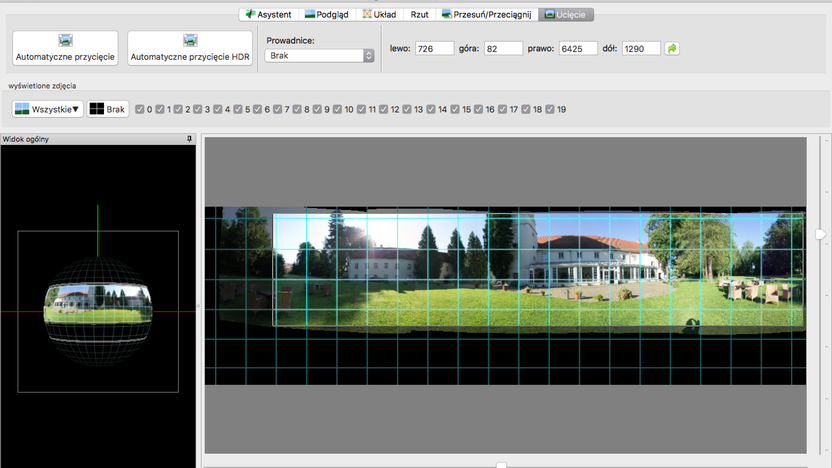Switch to the Układ tab
This screenshot has width=832, height=468.
(x=379, y=14)
